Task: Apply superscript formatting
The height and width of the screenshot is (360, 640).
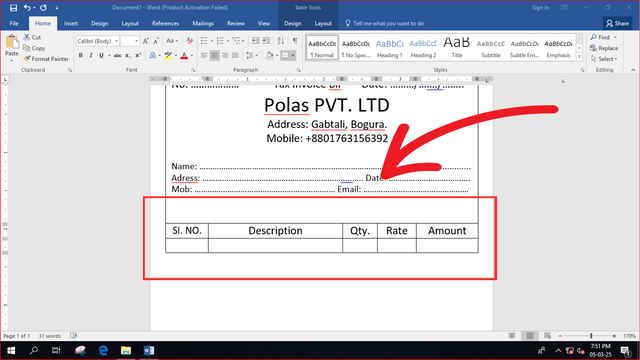Action: pos(138,56)
